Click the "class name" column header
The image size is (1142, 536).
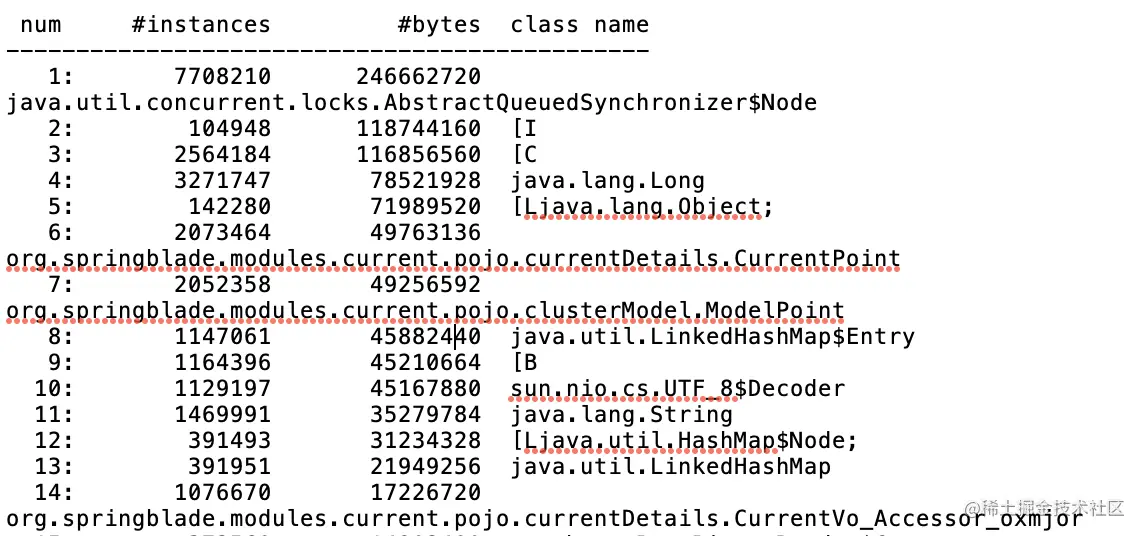pyautogui.click(x=579, y=25)
